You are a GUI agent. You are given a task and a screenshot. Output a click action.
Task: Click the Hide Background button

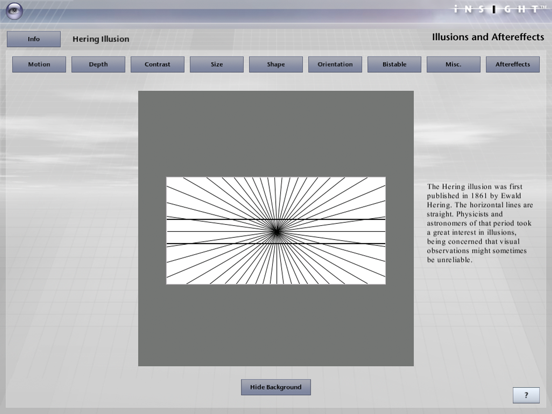pyautogui.click(x=276, y=387)
